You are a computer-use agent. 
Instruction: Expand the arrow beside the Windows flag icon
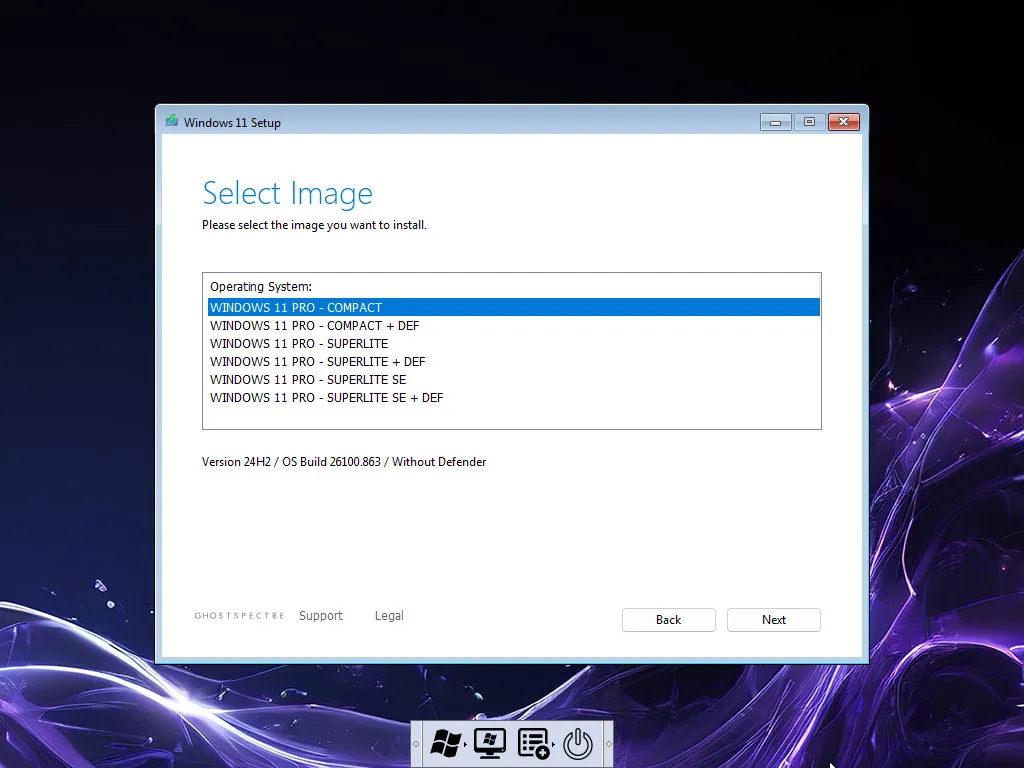tap(465, 744)
